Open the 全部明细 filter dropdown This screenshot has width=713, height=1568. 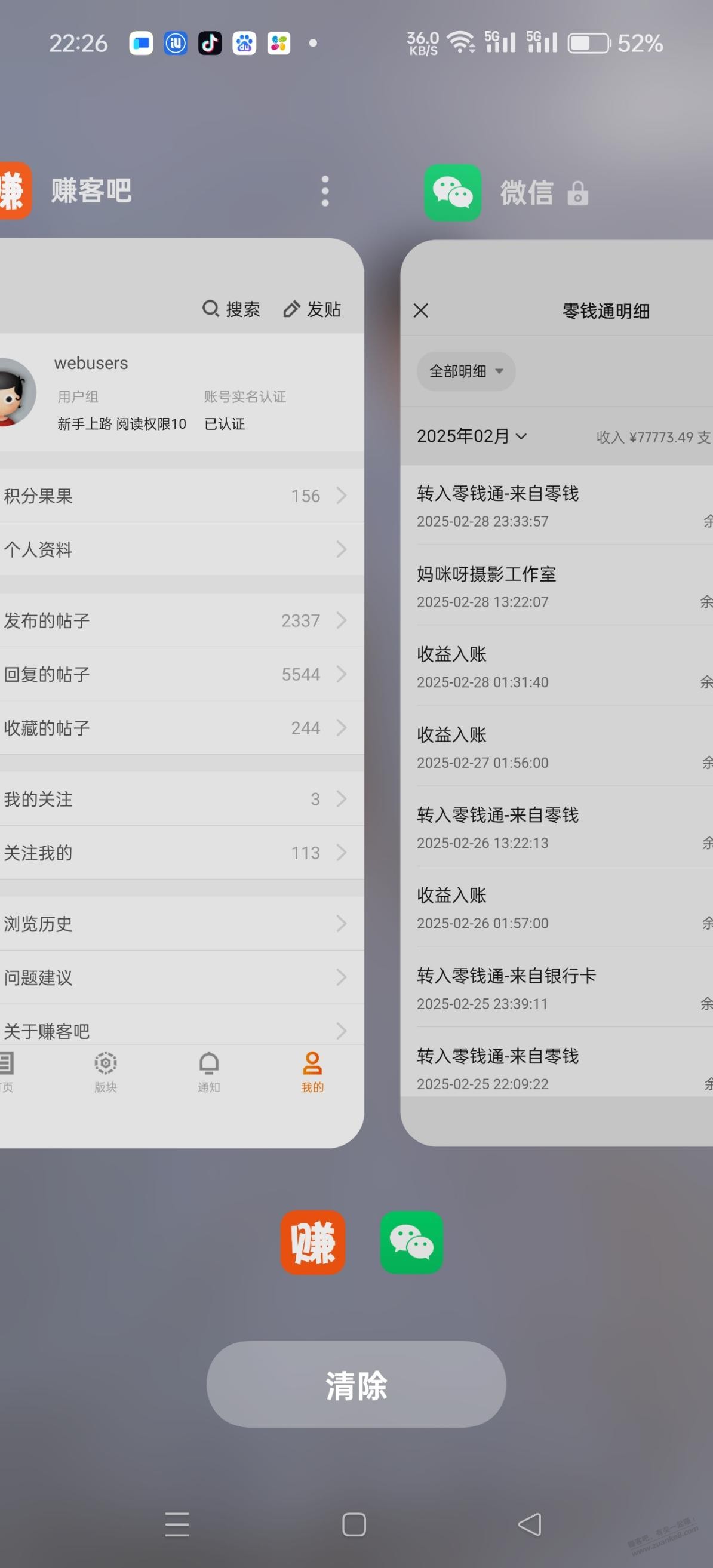(466, 371)
